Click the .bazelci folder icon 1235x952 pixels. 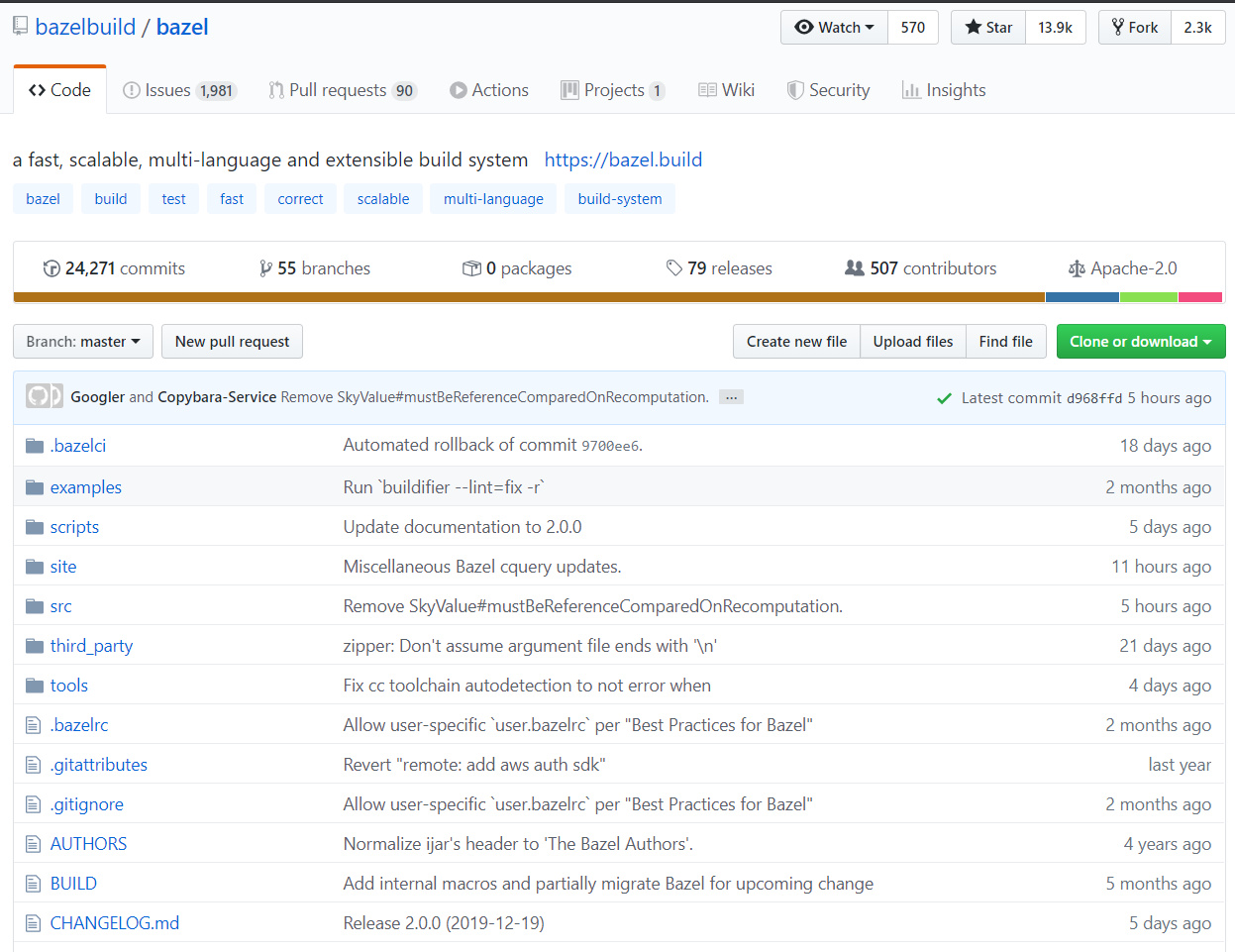(x=35, y=446)
